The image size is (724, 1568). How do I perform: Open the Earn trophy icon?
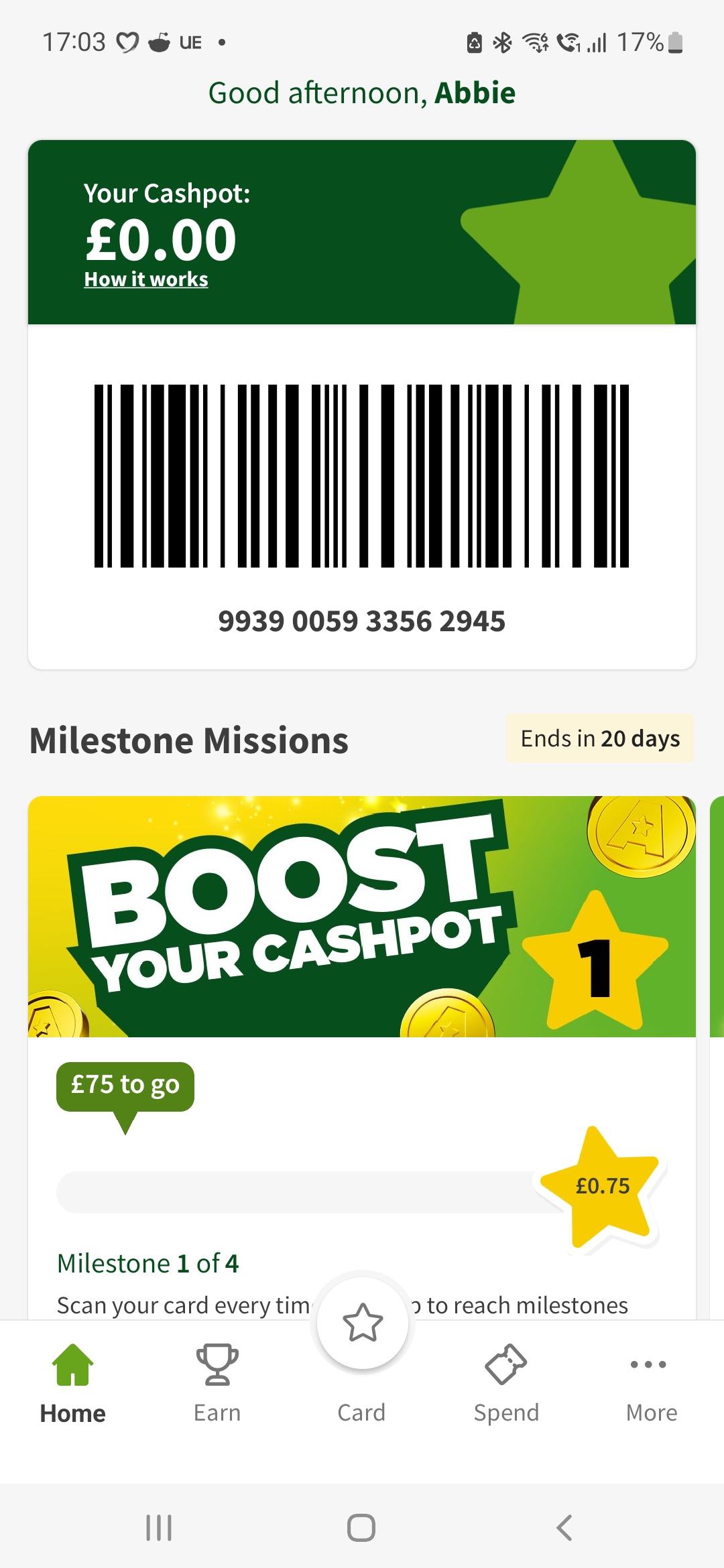coord(217,1364)
